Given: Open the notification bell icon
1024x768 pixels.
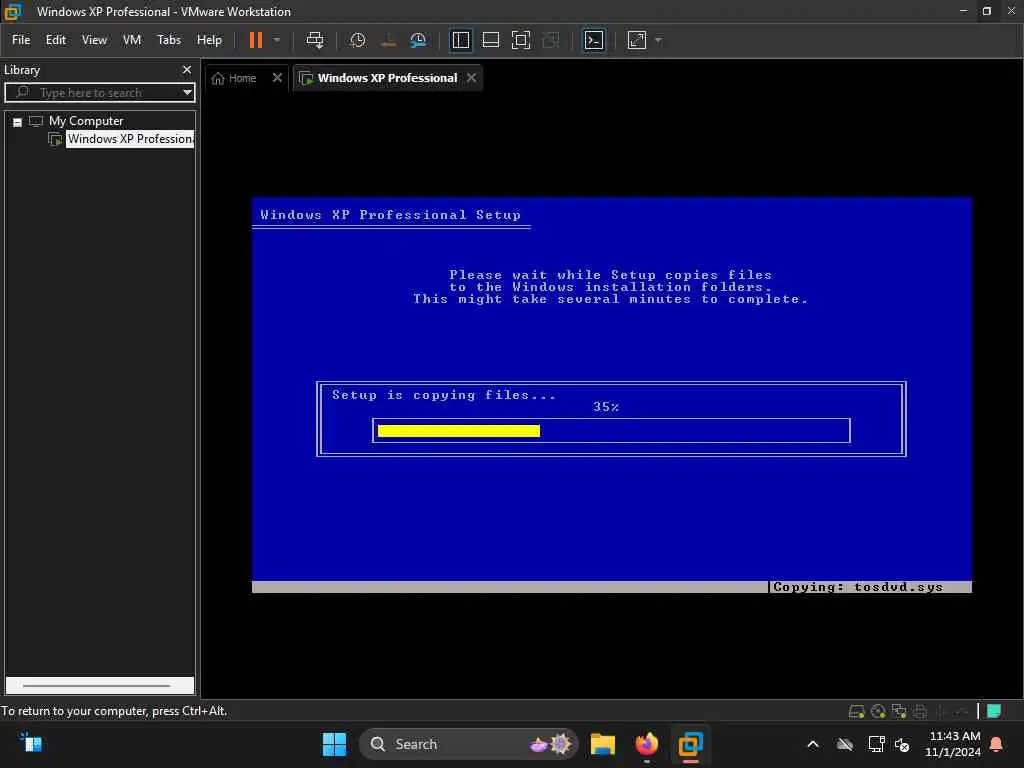Looking at the screenshot, I should [997, 744].
